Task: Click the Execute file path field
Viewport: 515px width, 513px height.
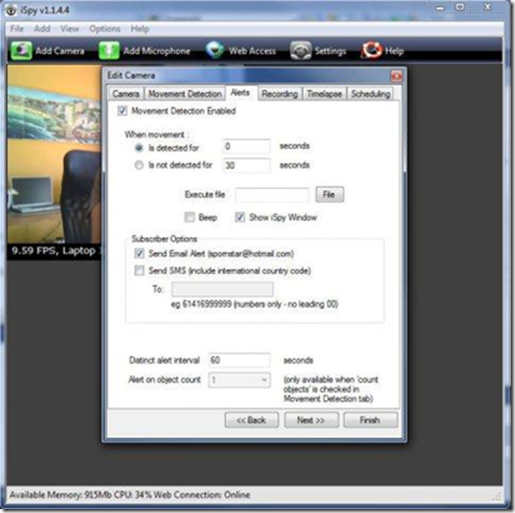Action: point(272,195)
